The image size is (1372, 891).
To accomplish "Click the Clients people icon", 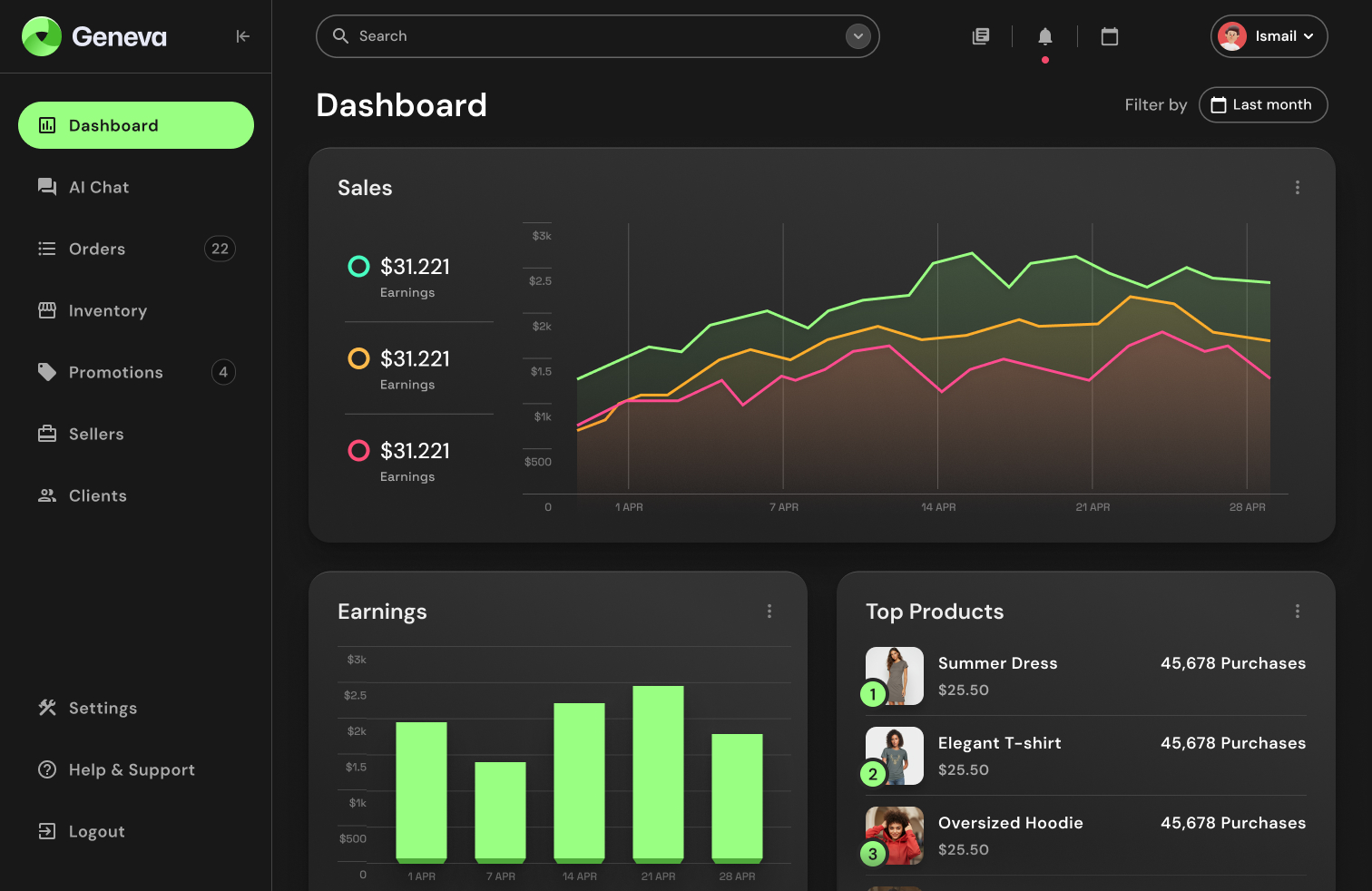I will [46, 495].
